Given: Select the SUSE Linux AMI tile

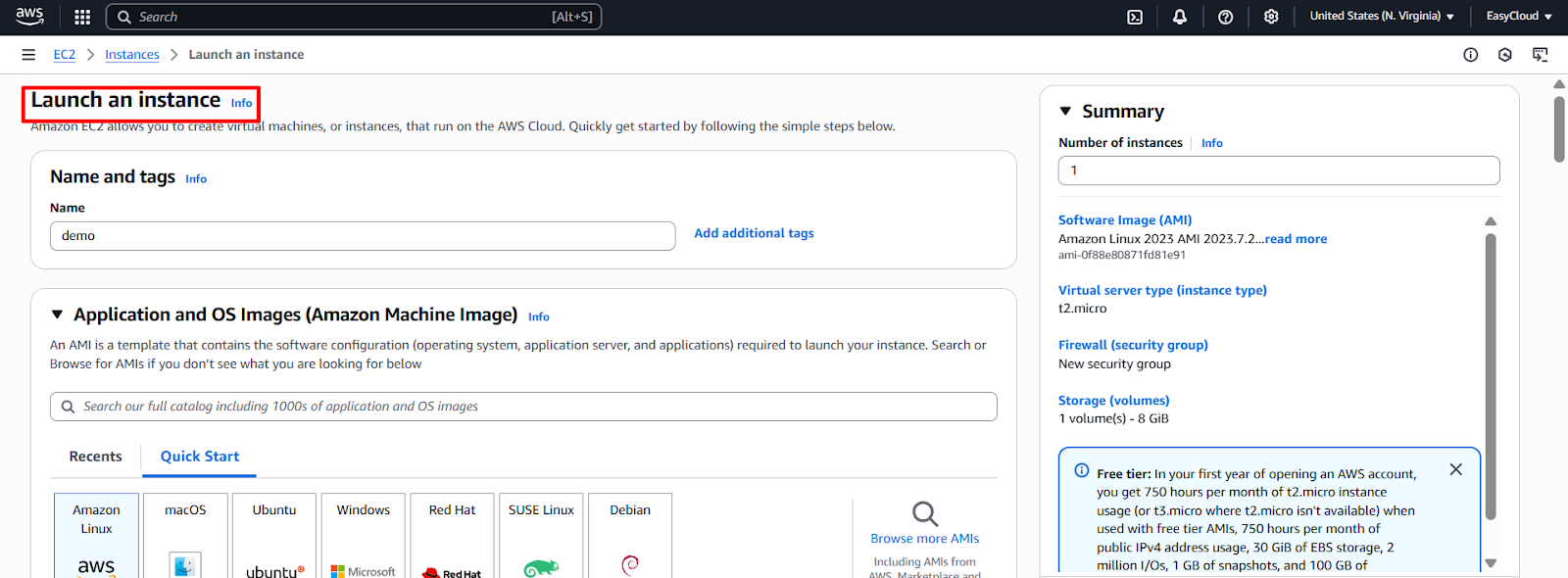Looking at the screenshot, I should pos(541,536).
